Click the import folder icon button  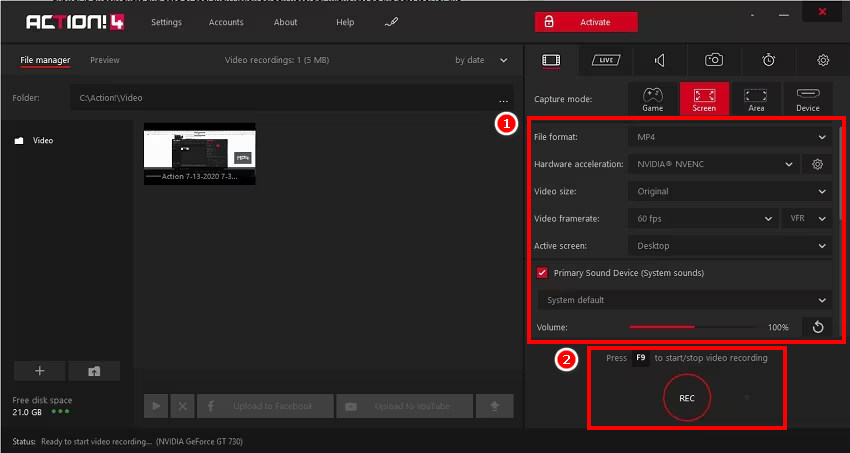[94, 371]
